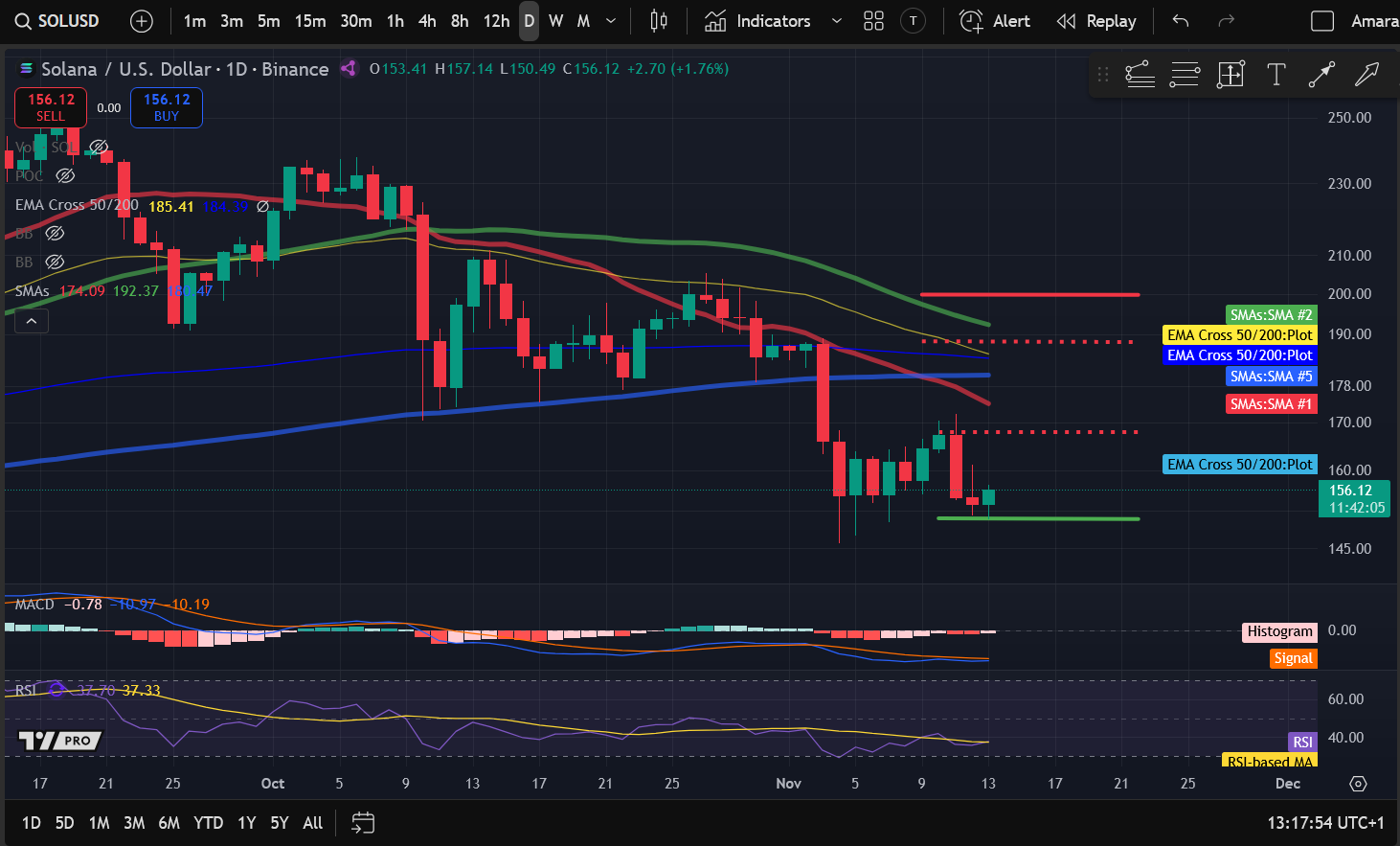
Task: Select the arrow marker drawing tool
Action: point(1367,74)
